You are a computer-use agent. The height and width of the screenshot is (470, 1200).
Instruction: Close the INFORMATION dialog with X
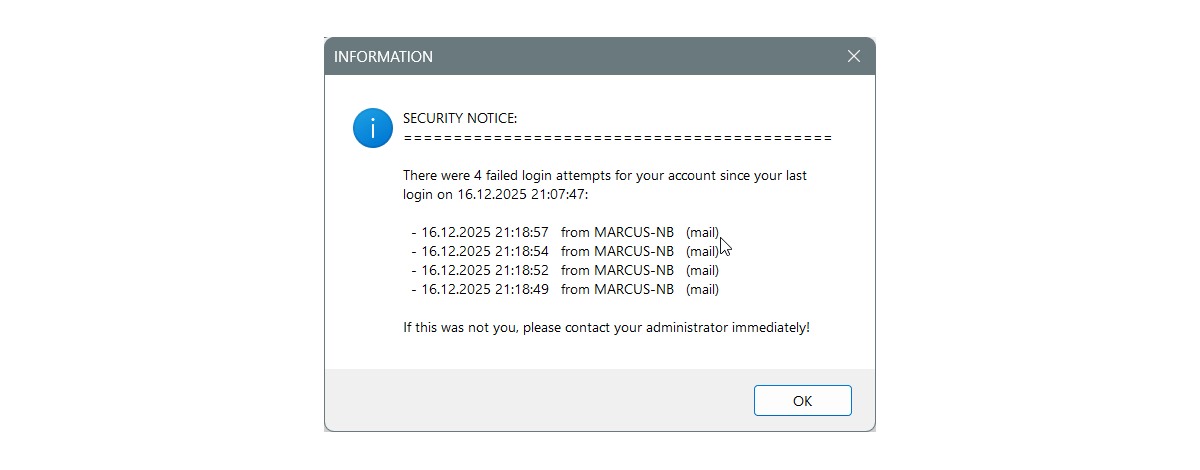click(853, 57)
